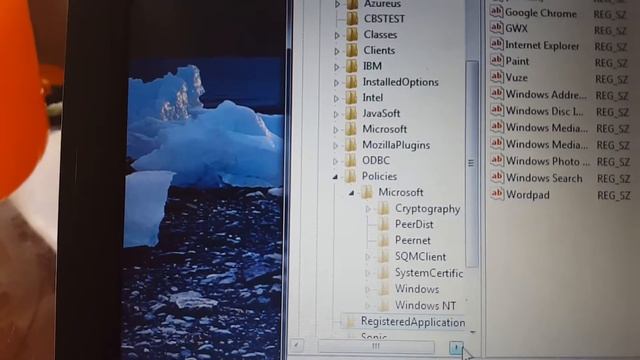
Task: Click the Windows Search value icon
Action: 497,177
